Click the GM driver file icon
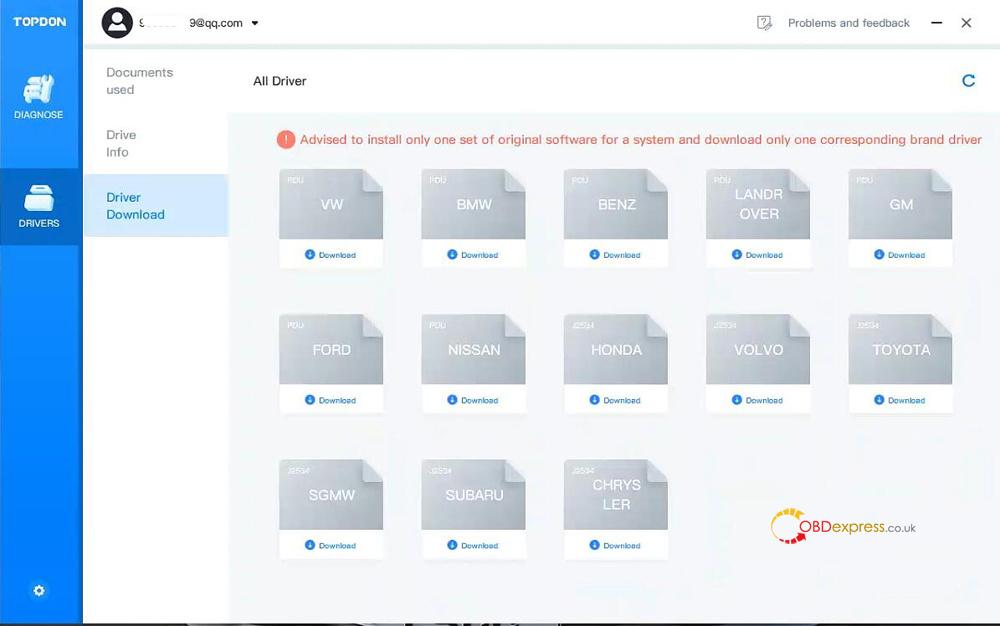This screenshot has height=626, width=1000. click(x=900, y=204)
